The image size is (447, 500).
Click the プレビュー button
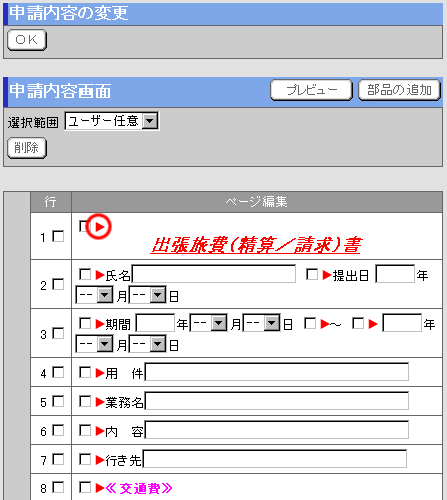pos(311,90)
